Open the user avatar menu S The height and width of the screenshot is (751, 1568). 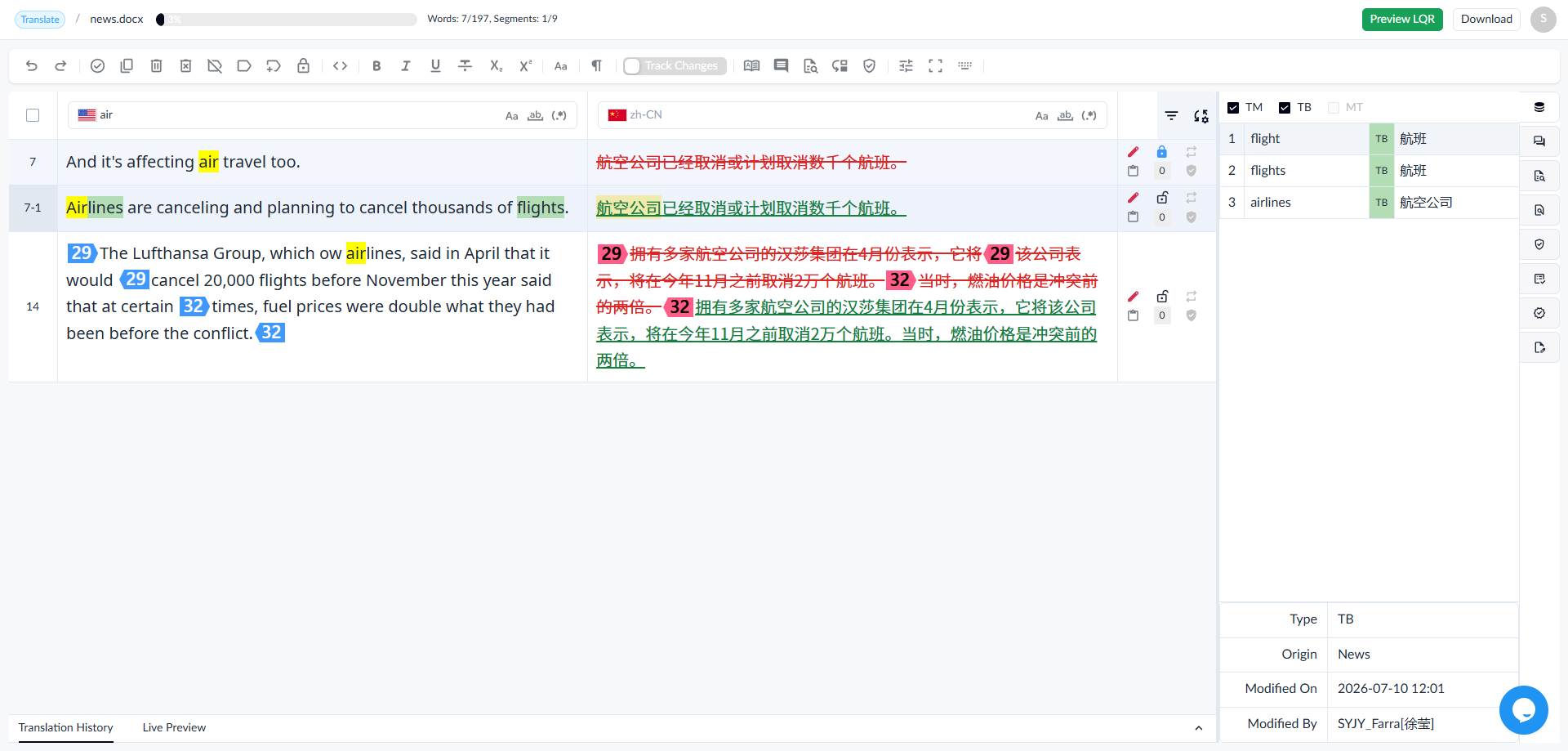point(1543,20)
